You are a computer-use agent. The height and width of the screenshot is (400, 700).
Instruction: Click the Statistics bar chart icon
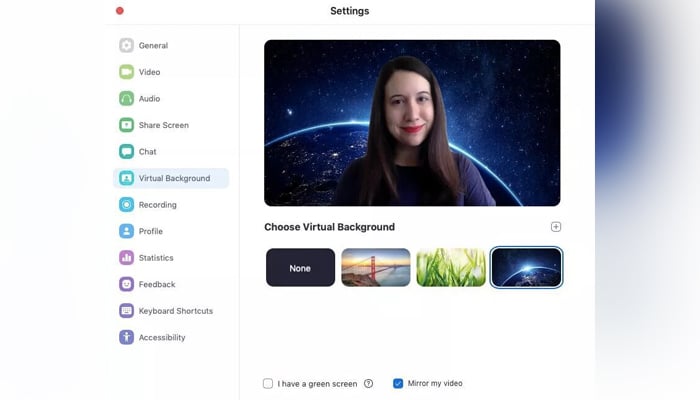pos(126,258)
